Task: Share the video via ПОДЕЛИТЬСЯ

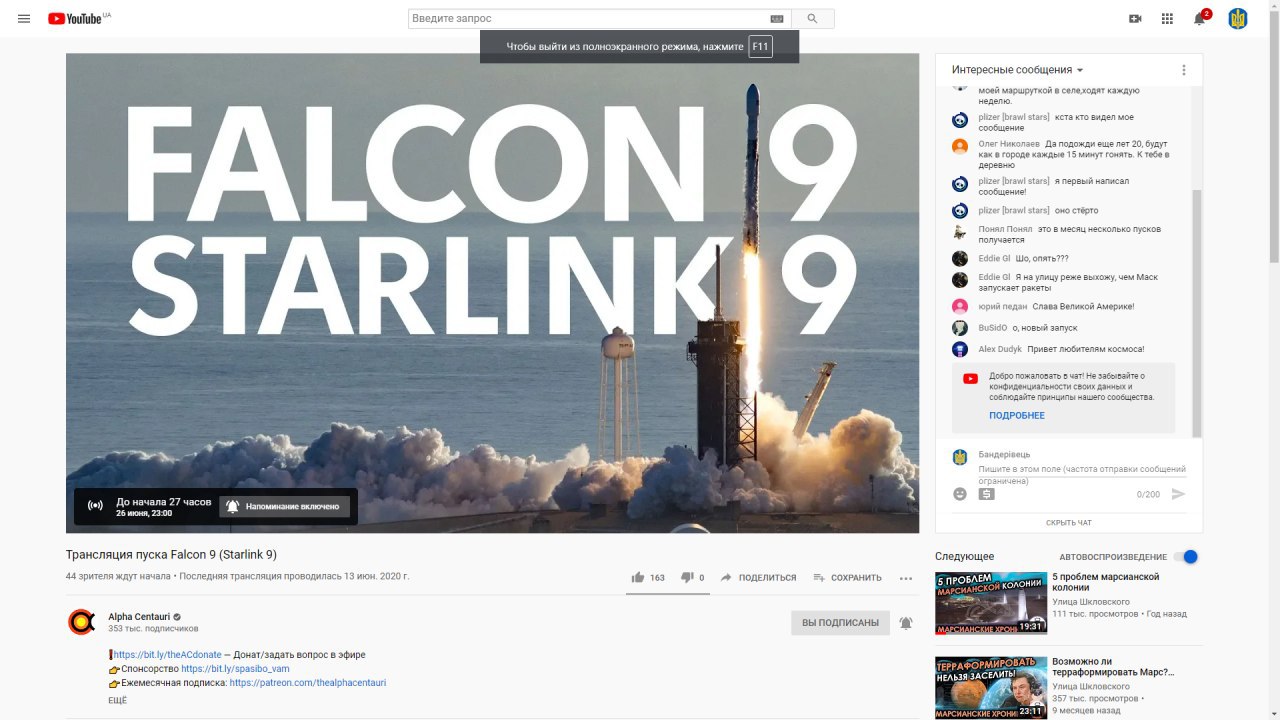Action: coord(758,577)
